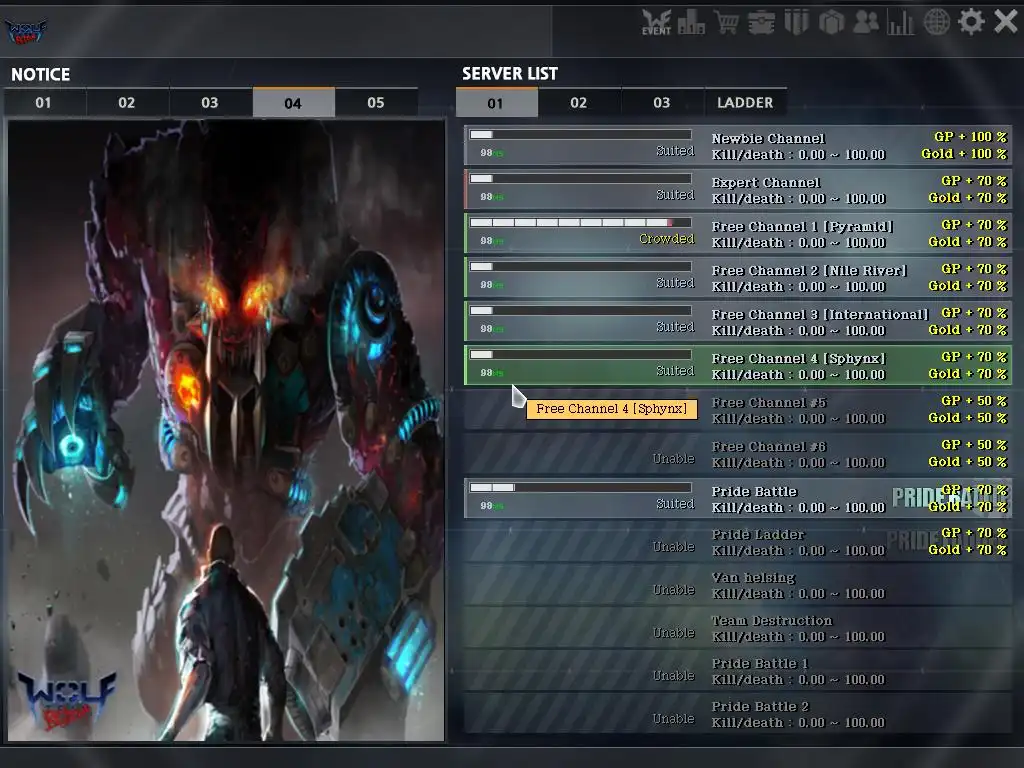Click the SERVER LIST heading
The height and width of the screenshot is (768, 1024).
click(510, 74)
